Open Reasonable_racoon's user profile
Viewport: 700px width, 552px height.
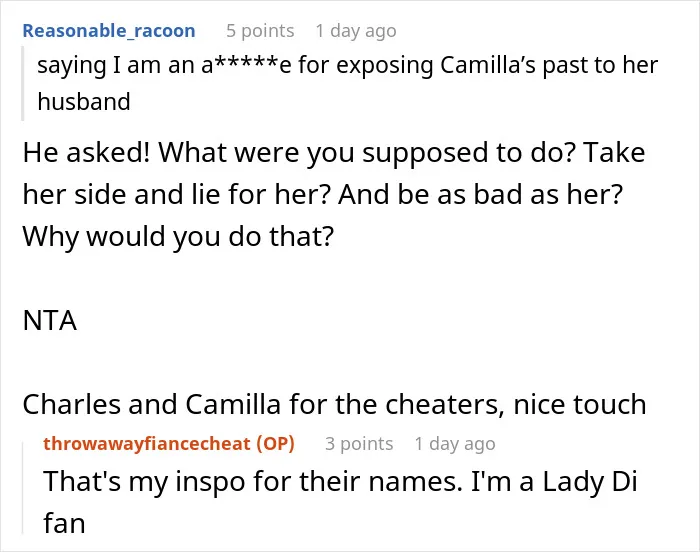pos(109,31)
